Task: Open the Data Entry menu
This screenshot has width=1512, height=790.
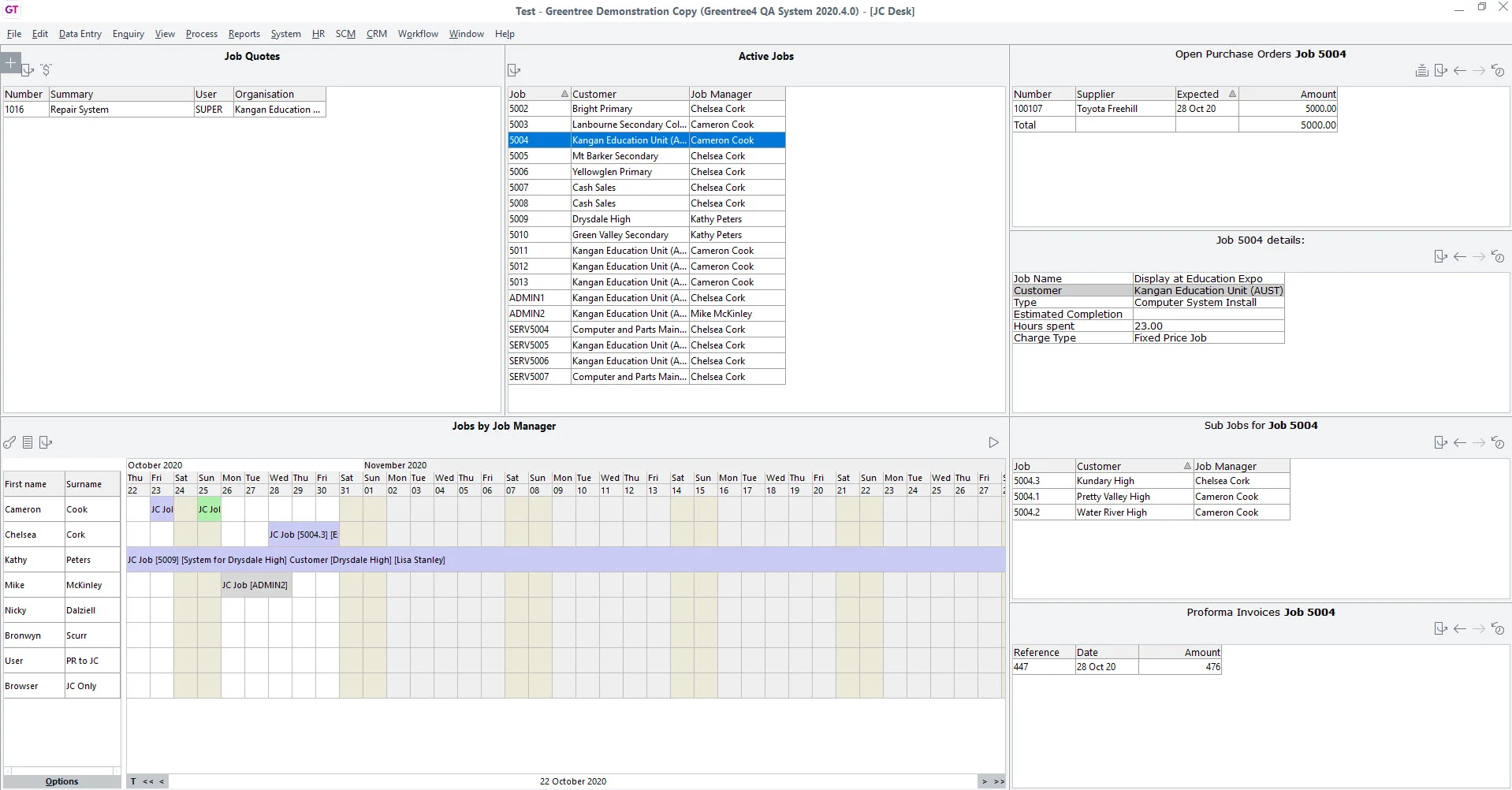Action: (x=80, y=34)
